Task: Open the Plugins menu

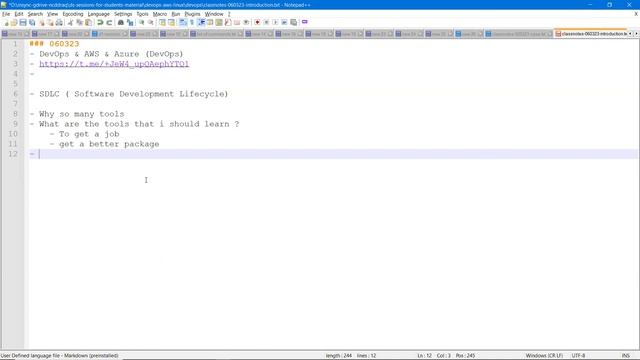Action: 192,14
